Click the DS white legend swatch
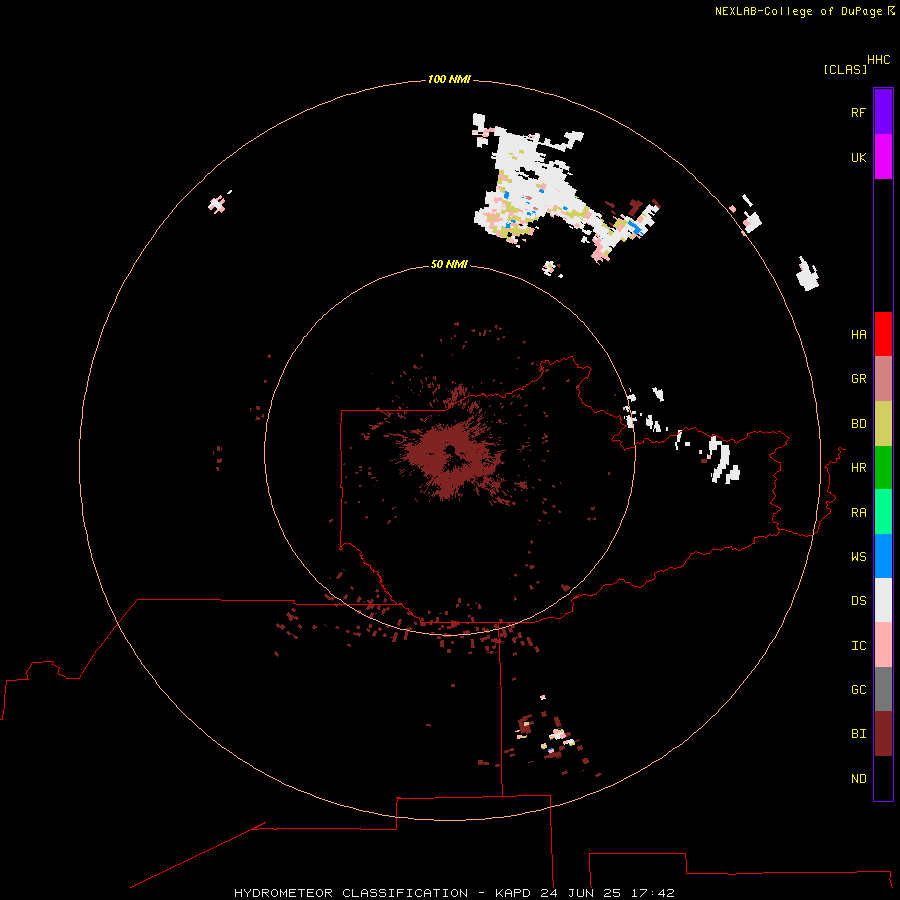Viewport: 900px width, 900px height. (883, 600)
